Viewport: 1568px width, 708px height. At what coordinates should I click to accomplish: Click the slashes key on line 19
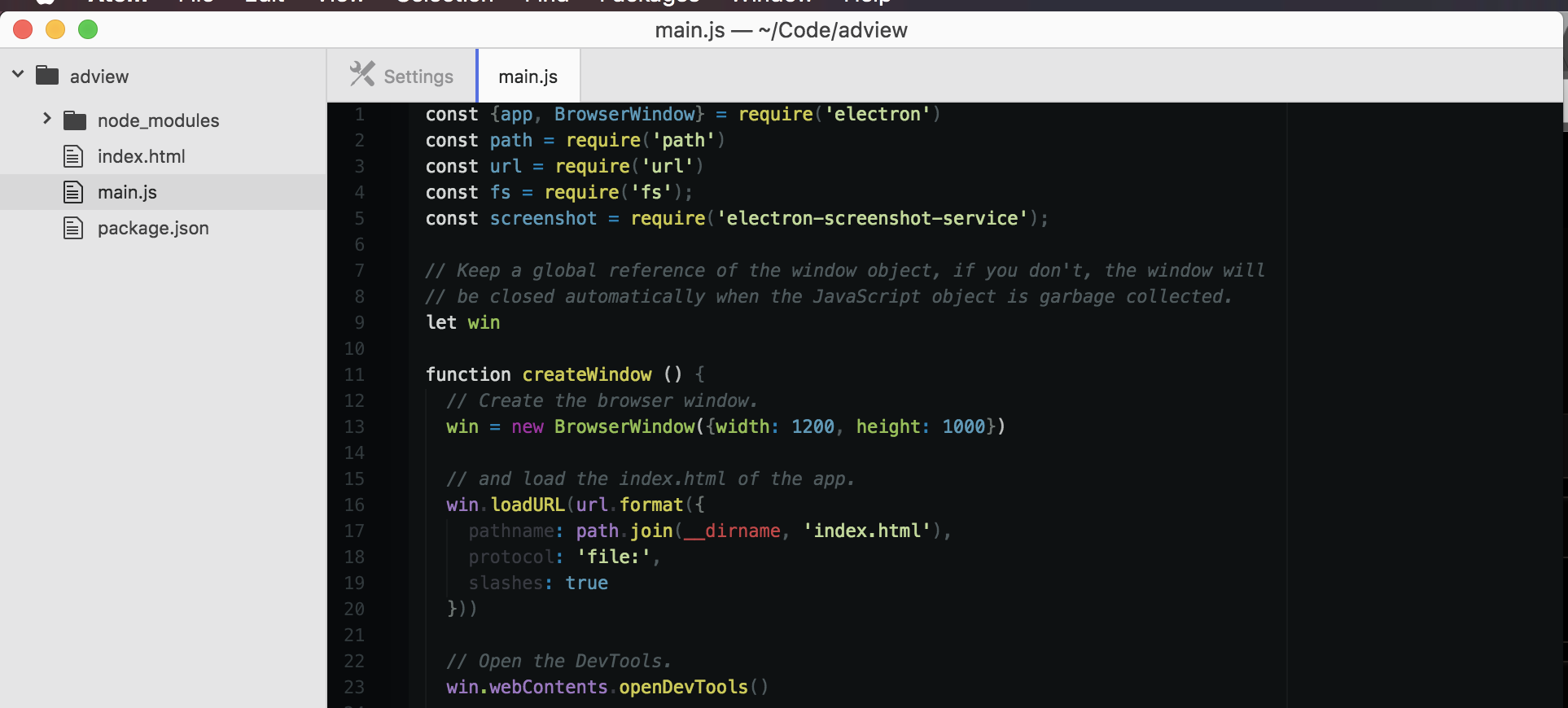click(x=506, y=583)
